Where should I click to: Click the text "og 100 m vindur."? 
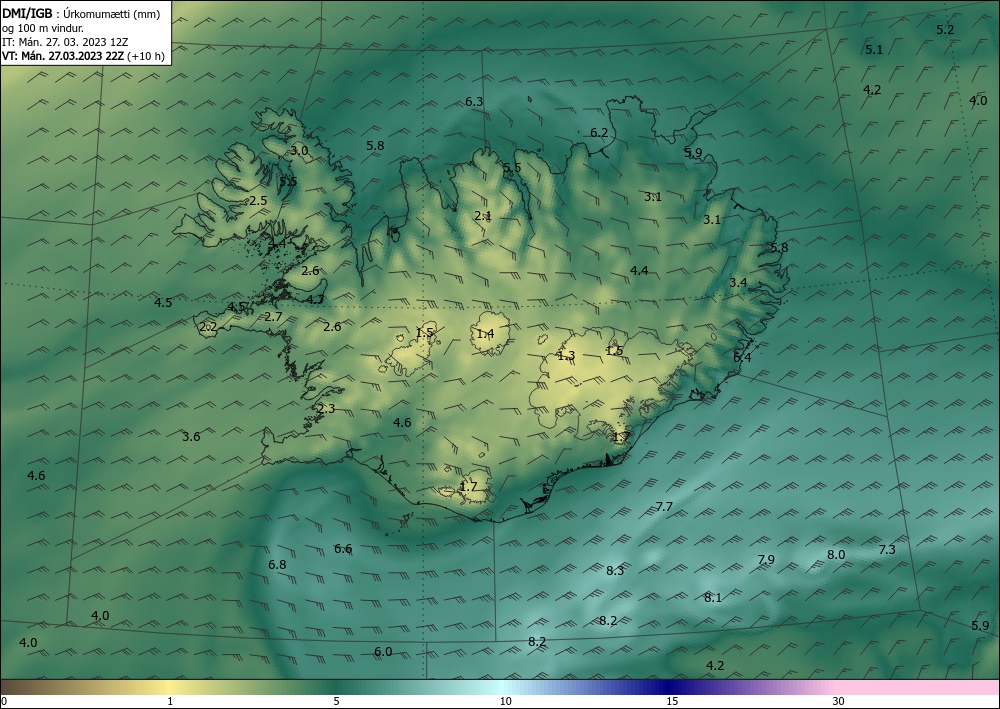(x=43, y=28)
